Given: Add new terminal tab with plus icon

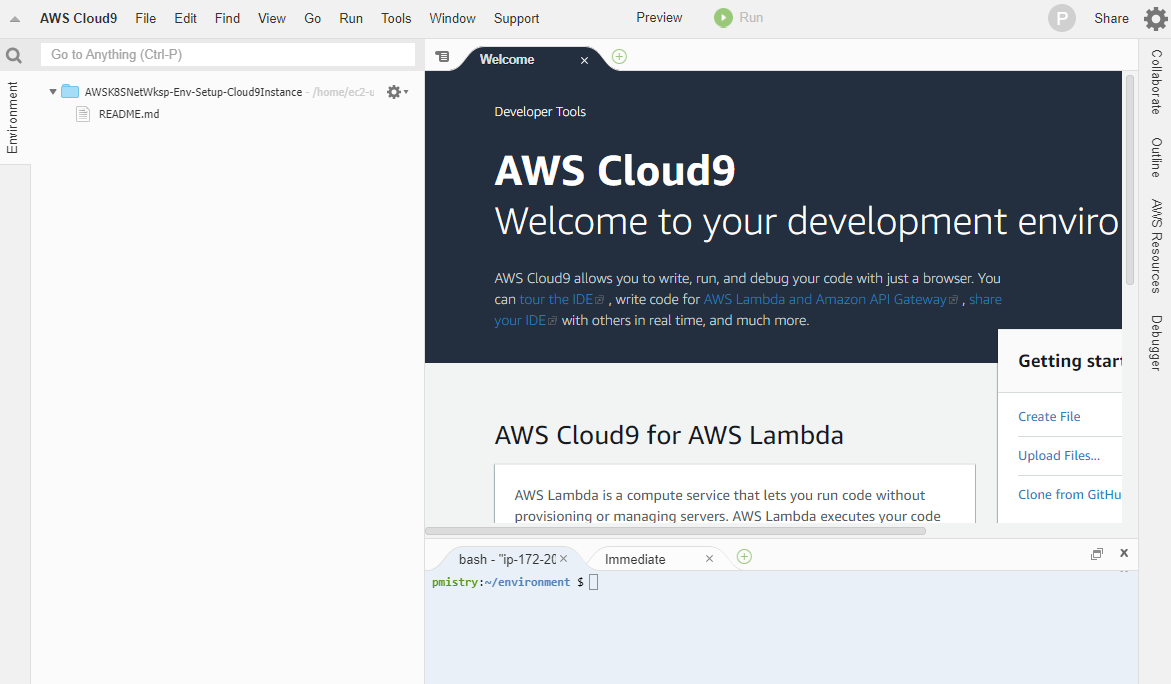Looking at the screenshot, I should click(x=744, y=557).
